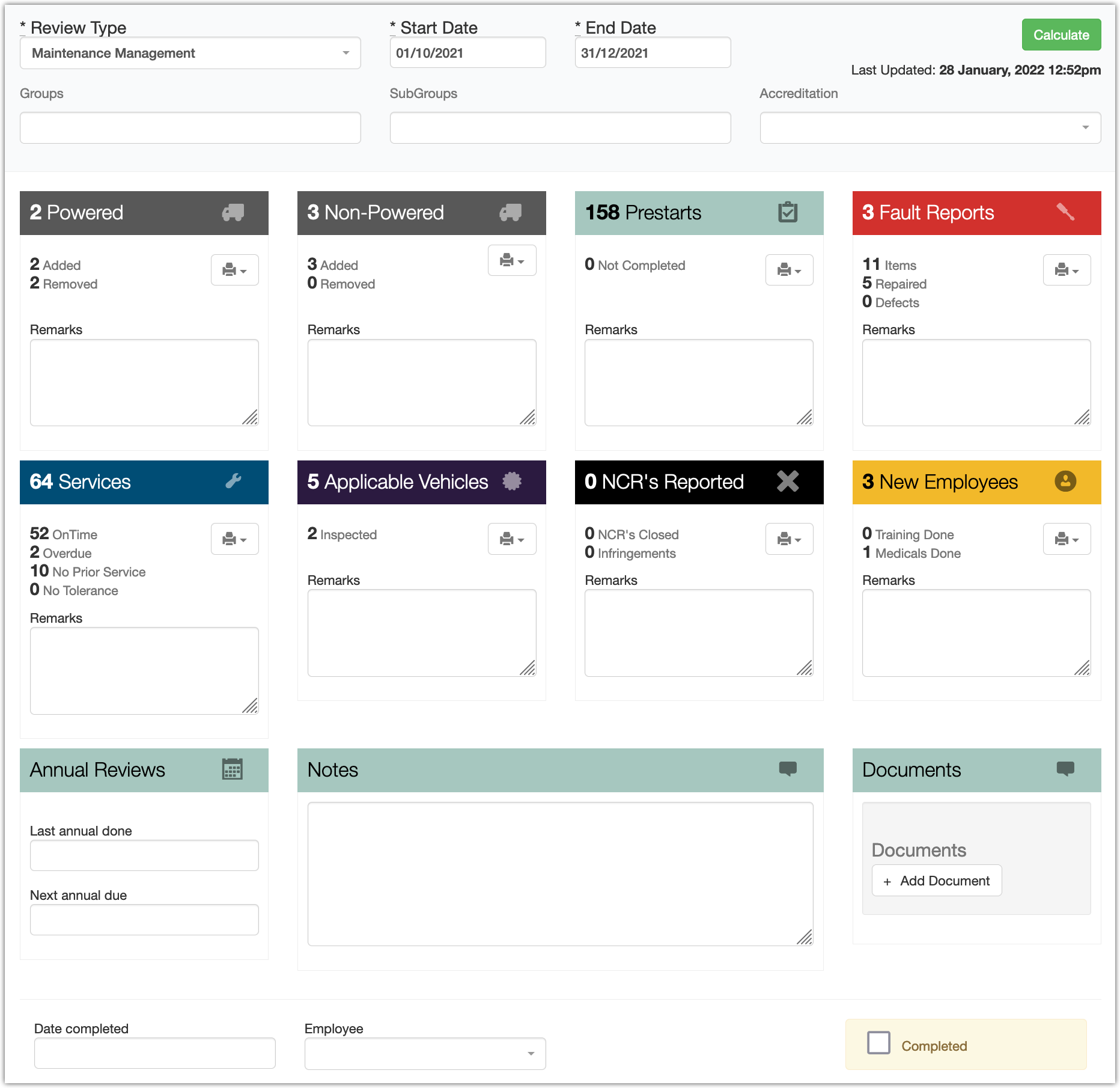1120x1088 pixels.
Task: Open the Accreditation dropdown
Action: (x=930, y=127)
